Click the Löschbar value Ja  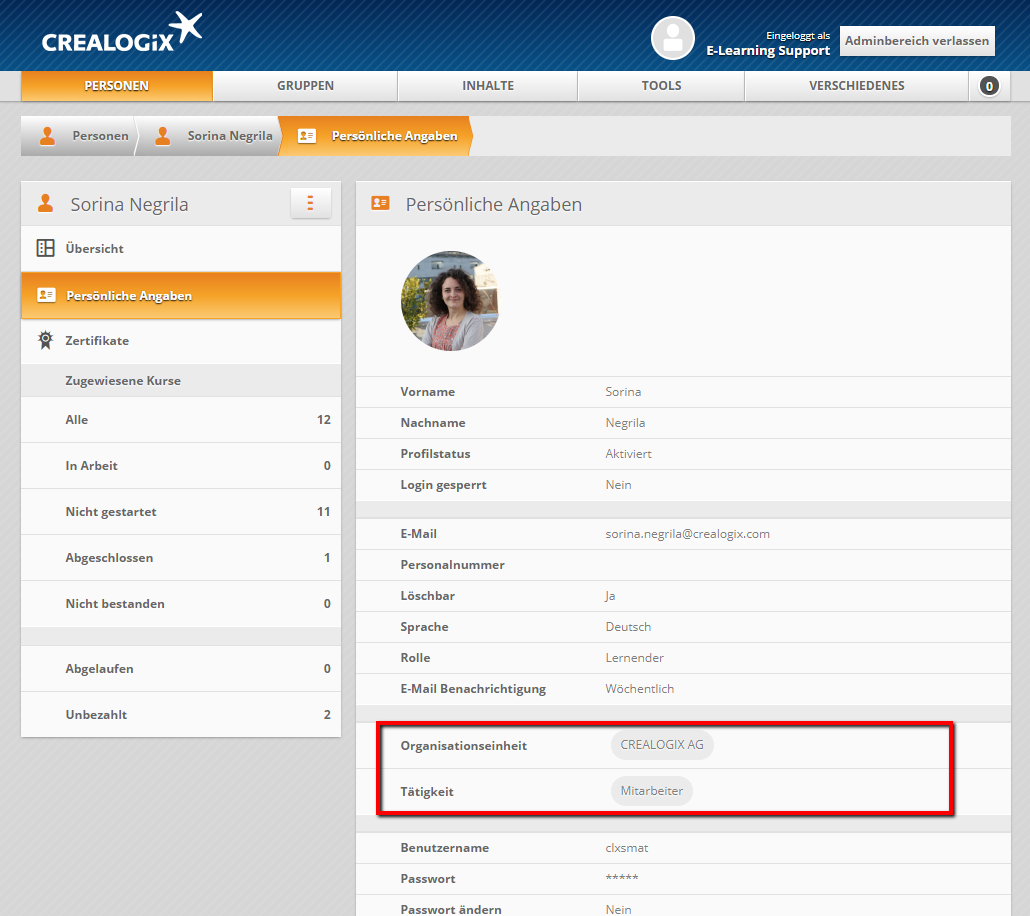610,596
